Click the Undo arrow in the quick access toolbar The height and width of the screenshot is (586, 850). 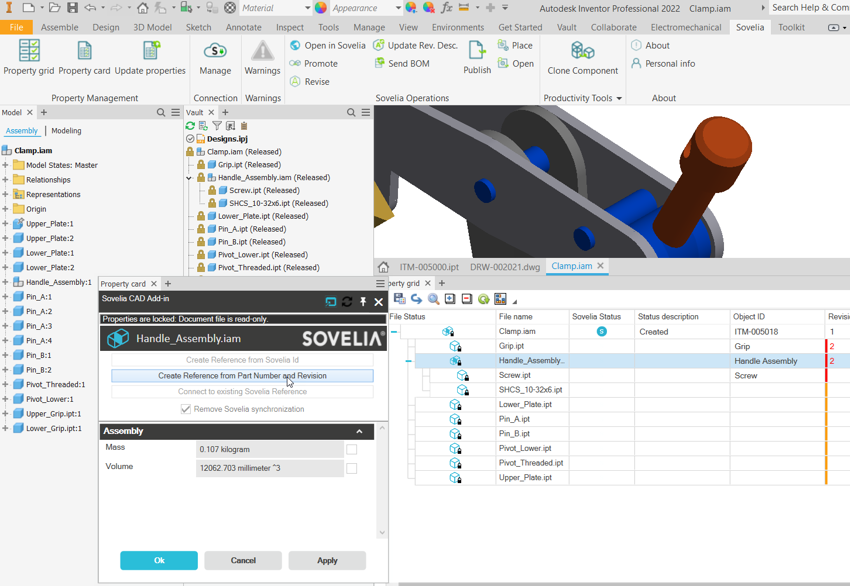90,8
